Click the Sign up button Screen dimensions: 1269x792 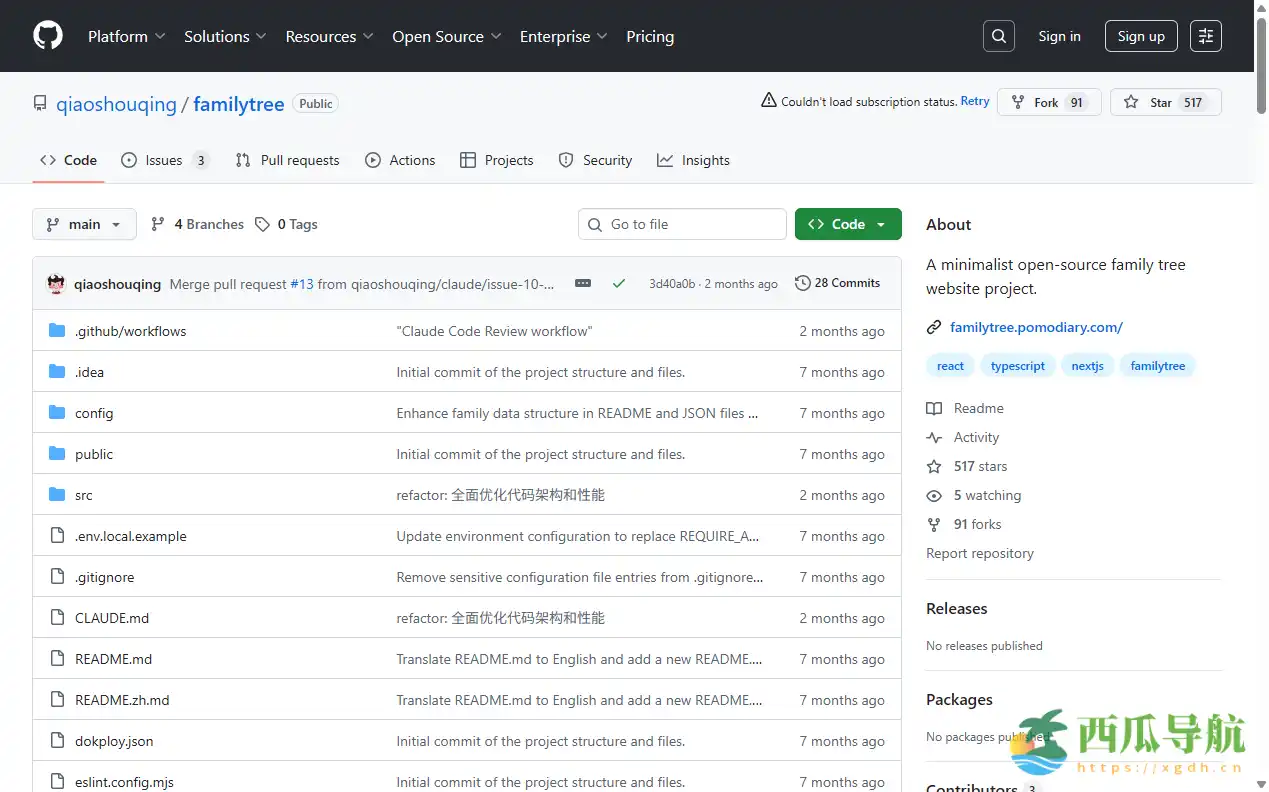tap(1140, 36)
